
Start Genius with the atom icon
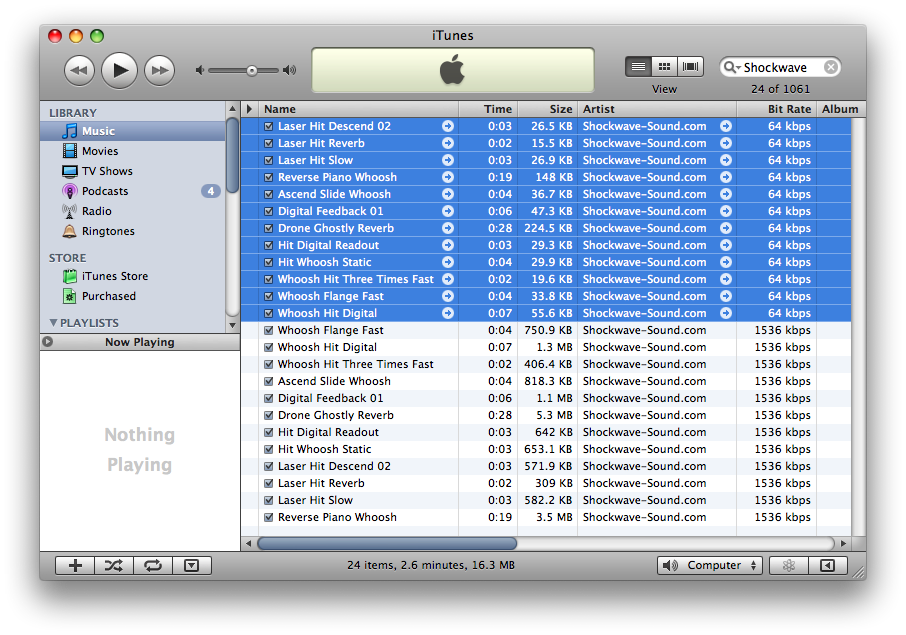(x=788, y=565)
